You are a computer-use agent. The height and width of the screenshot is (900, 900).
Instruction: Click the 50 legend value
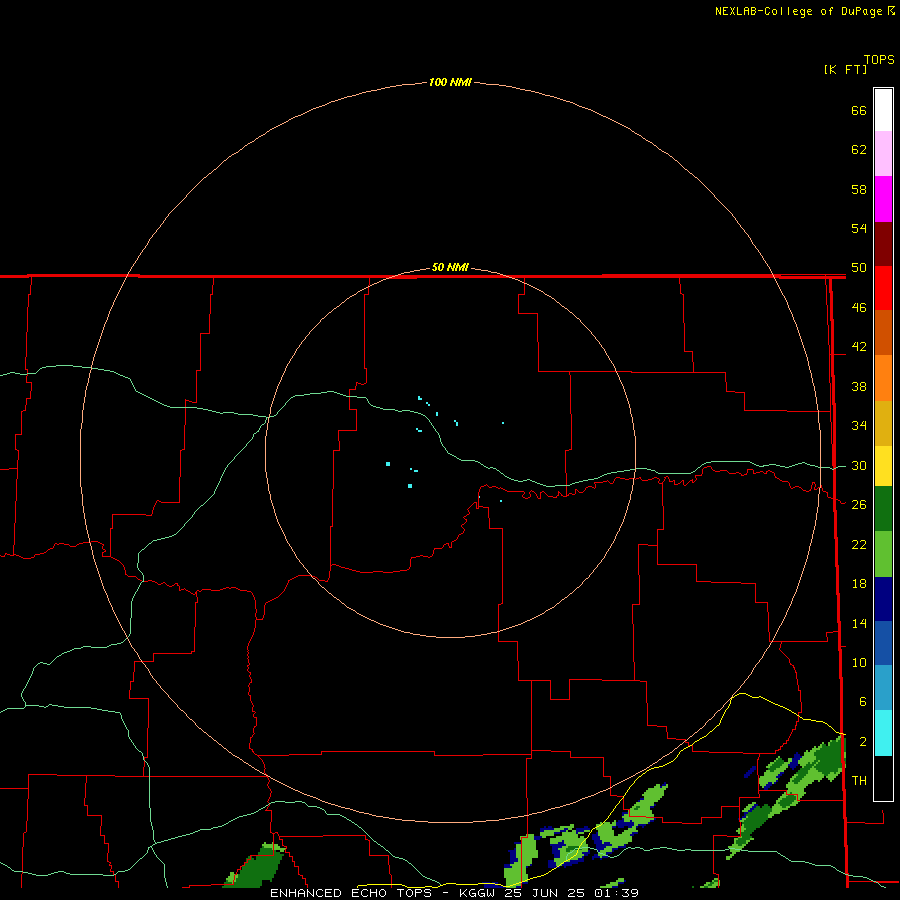coord(859,268)
